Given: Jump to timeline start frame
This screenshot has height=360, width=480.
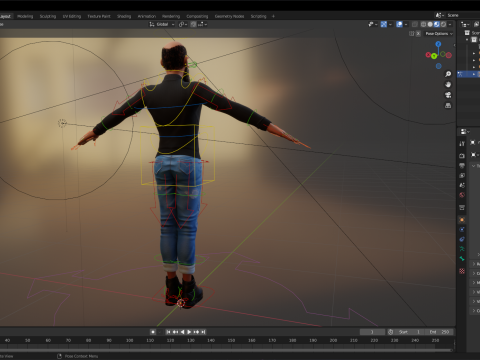Looking at the screenshot, I should point(168,332).
